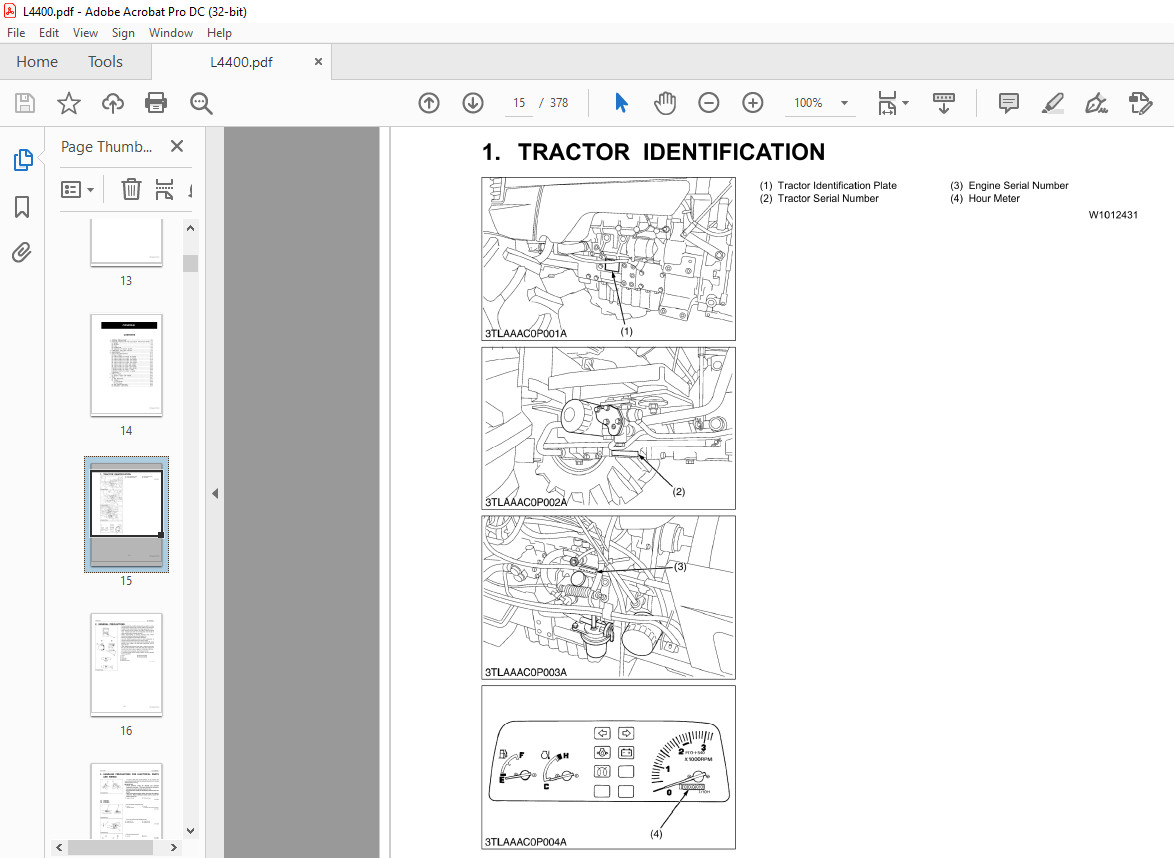
Task: Select page 14 thumbnail
Action: pos(126,365)
